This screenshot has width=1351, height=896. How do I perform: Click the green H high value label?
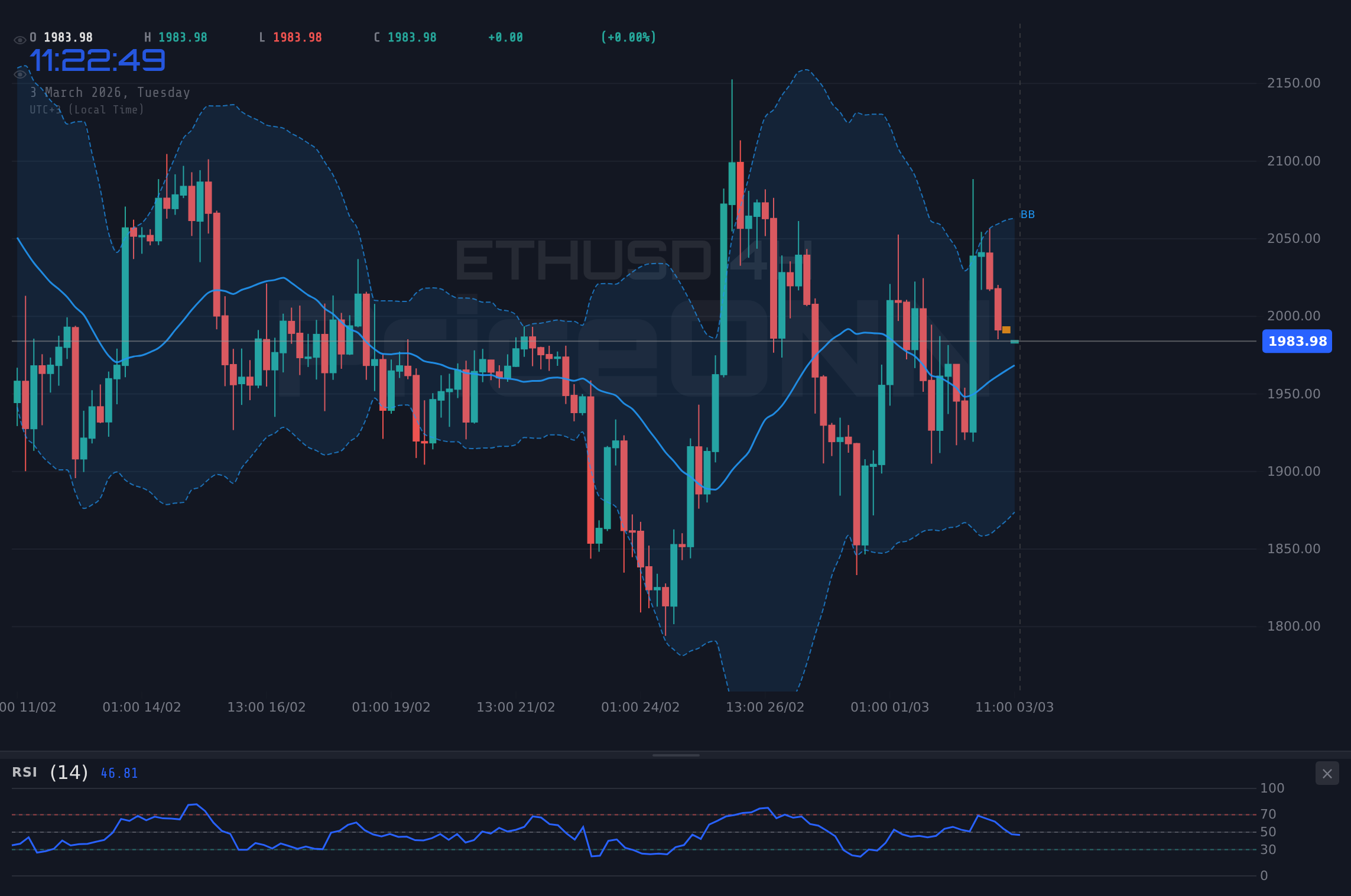click(x=176, y=37)
